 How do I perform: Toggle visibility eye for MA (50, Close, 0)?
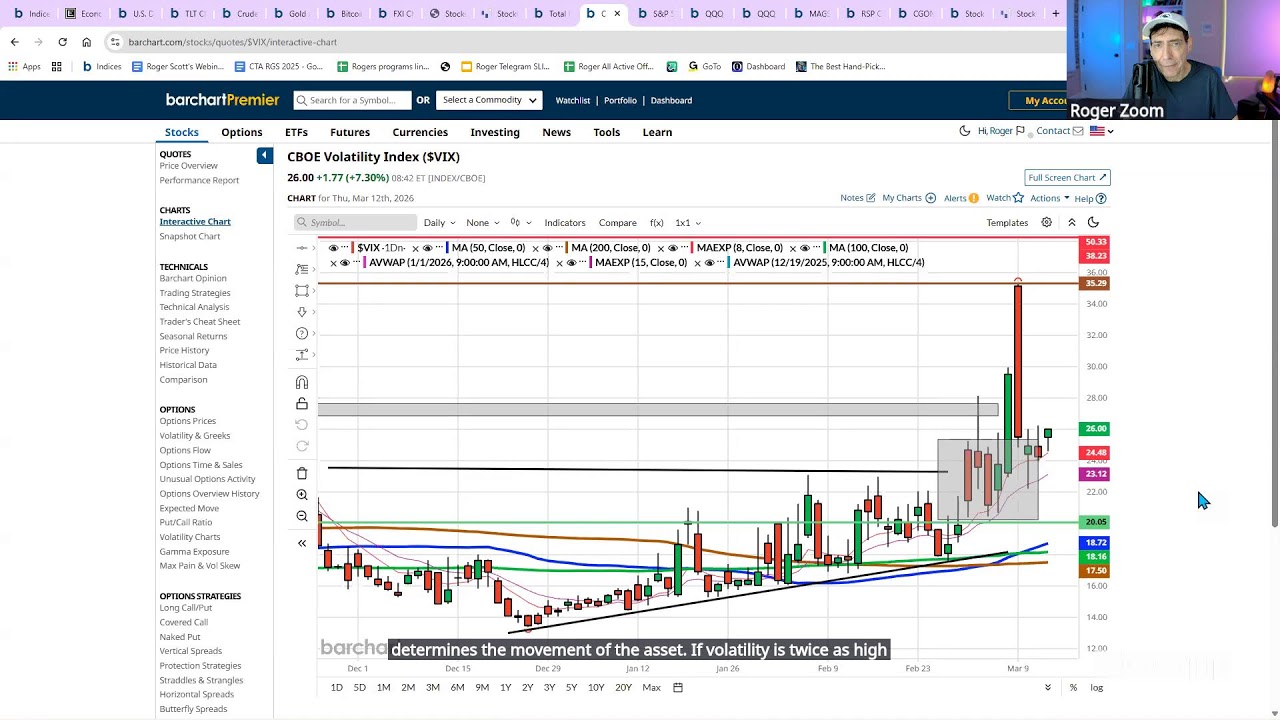tap(427, 248)
